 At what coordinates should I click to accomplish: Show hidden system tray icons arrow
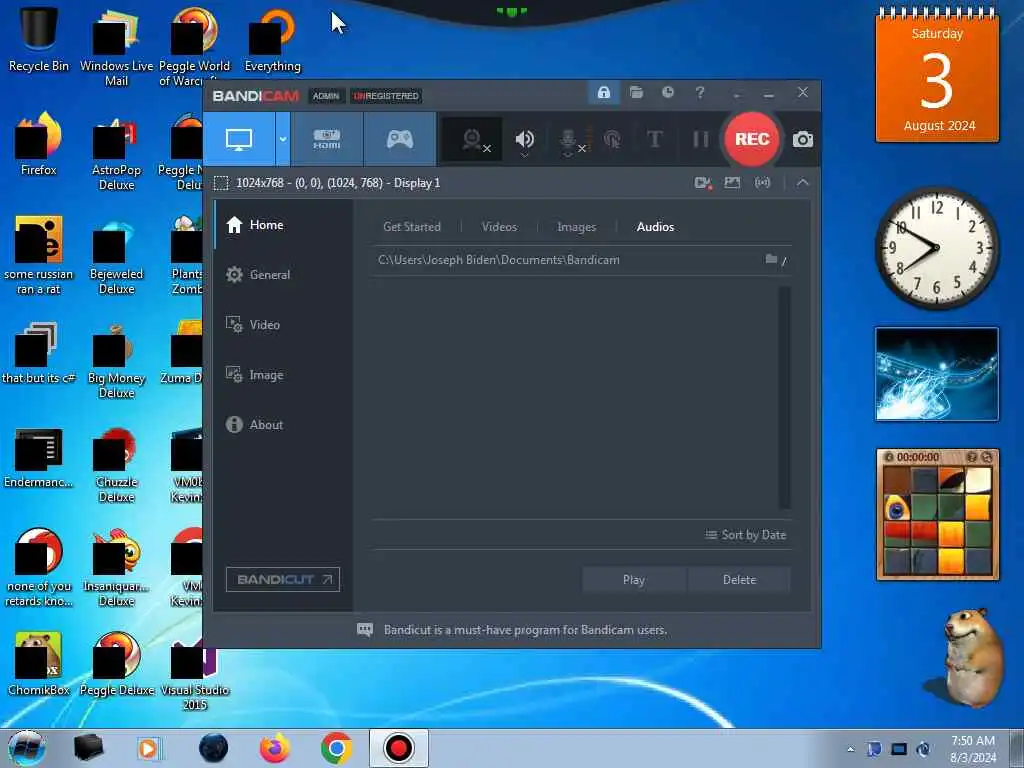pyautogui.click(x=850, y=749)
